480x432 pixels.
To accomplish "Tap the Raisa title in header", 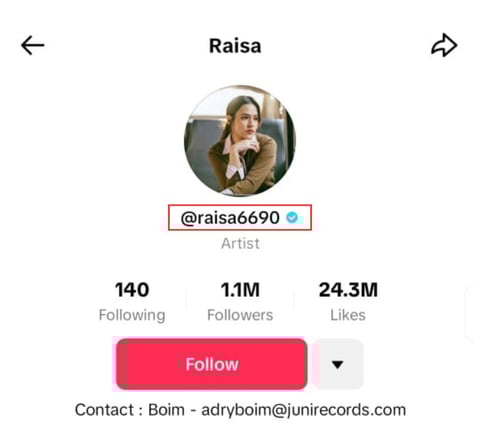I will [x=235, y=46].
